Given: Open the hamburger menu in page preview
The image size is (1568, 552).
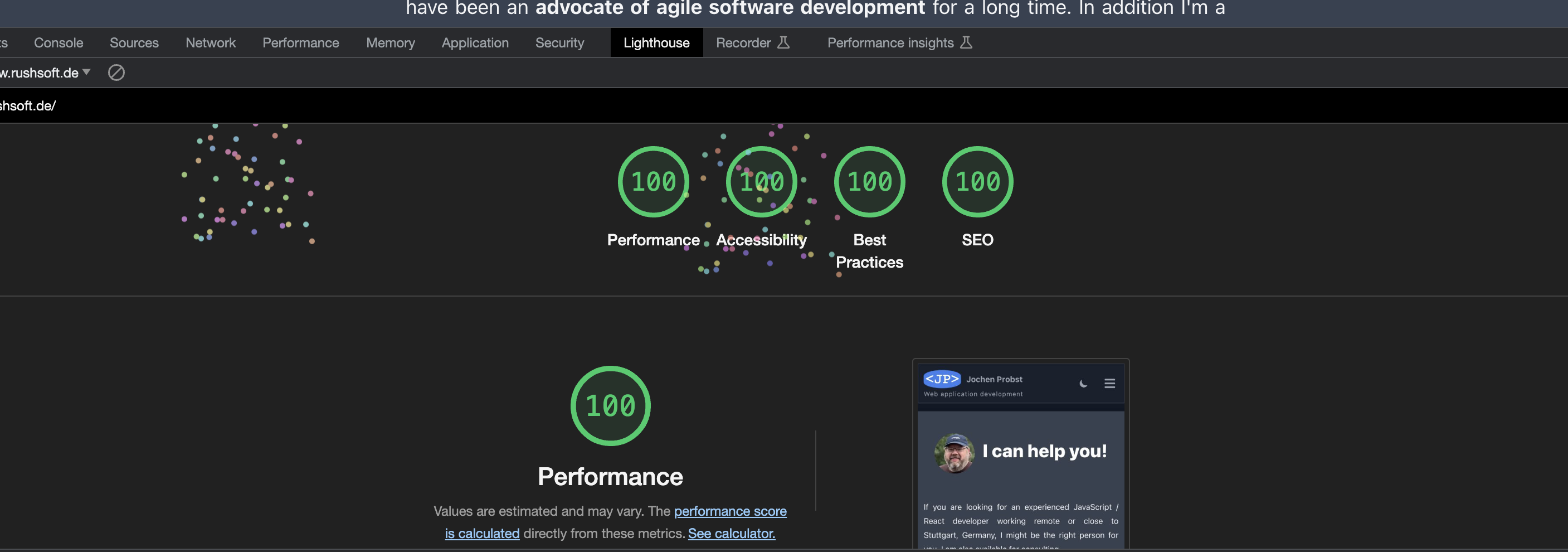Looking at the screenshot, I should [1109, 384].
